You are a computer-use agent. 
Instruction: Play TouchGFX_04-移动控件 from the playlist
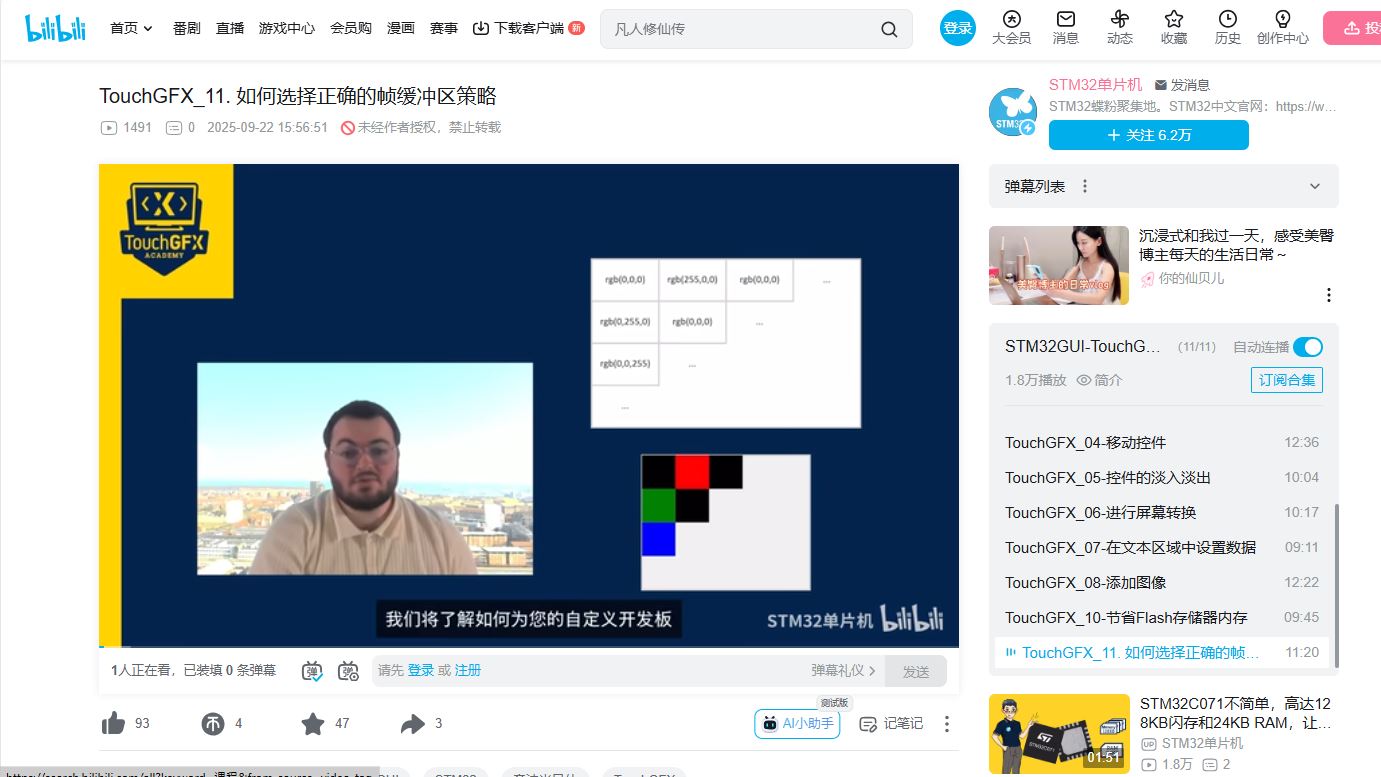point(1162,442)
